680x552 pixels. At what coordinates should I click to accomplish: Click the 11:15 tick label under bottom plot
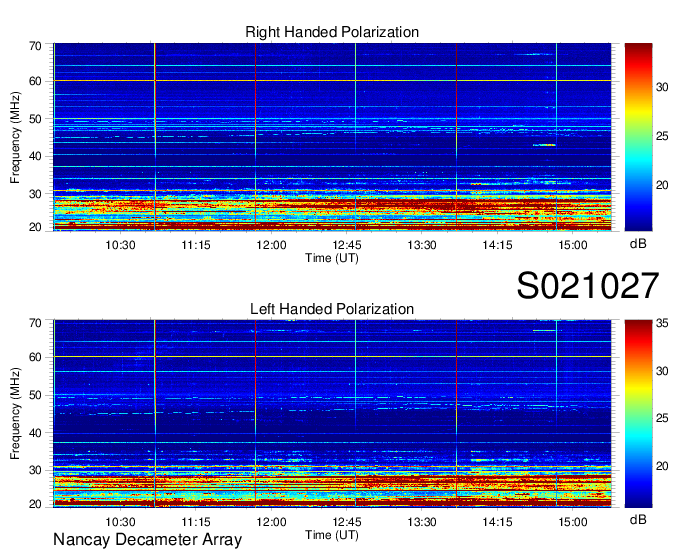pos(196,522)
